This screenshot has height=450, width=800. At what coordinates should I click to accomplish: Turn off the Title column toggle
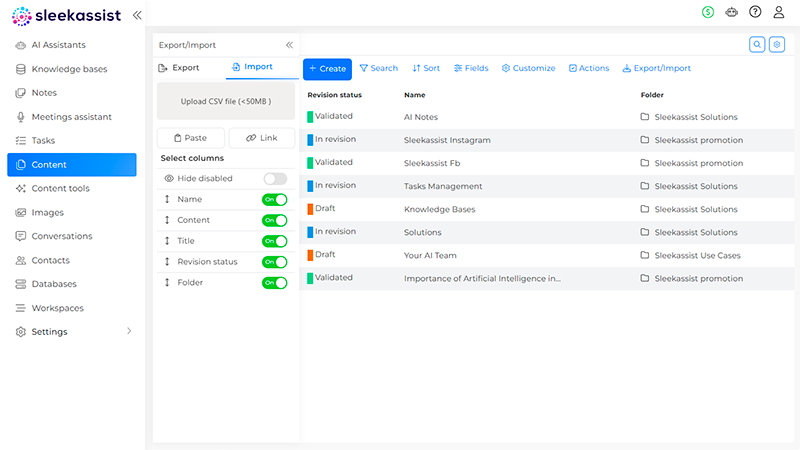(274, 241)
